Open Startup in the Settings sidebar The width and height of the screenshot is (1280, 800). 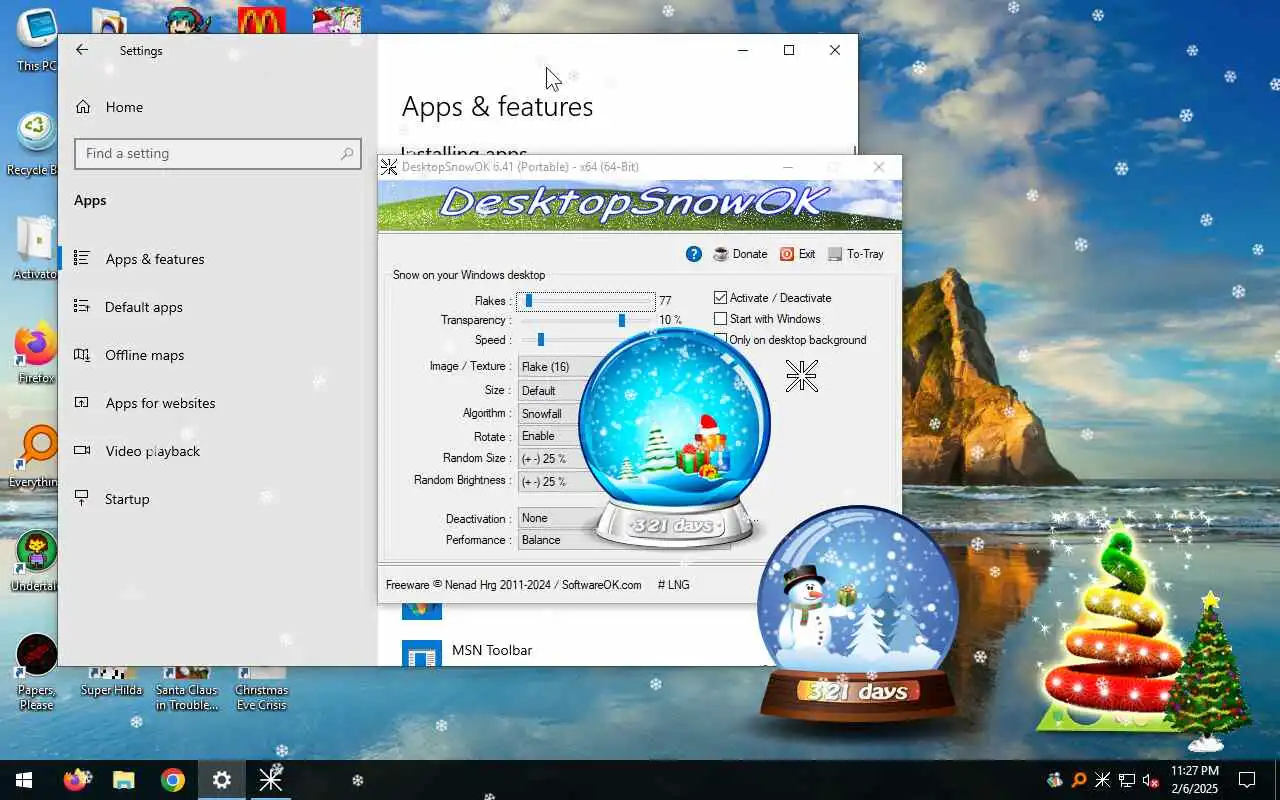pyautogui.click(x=217, y=499)
